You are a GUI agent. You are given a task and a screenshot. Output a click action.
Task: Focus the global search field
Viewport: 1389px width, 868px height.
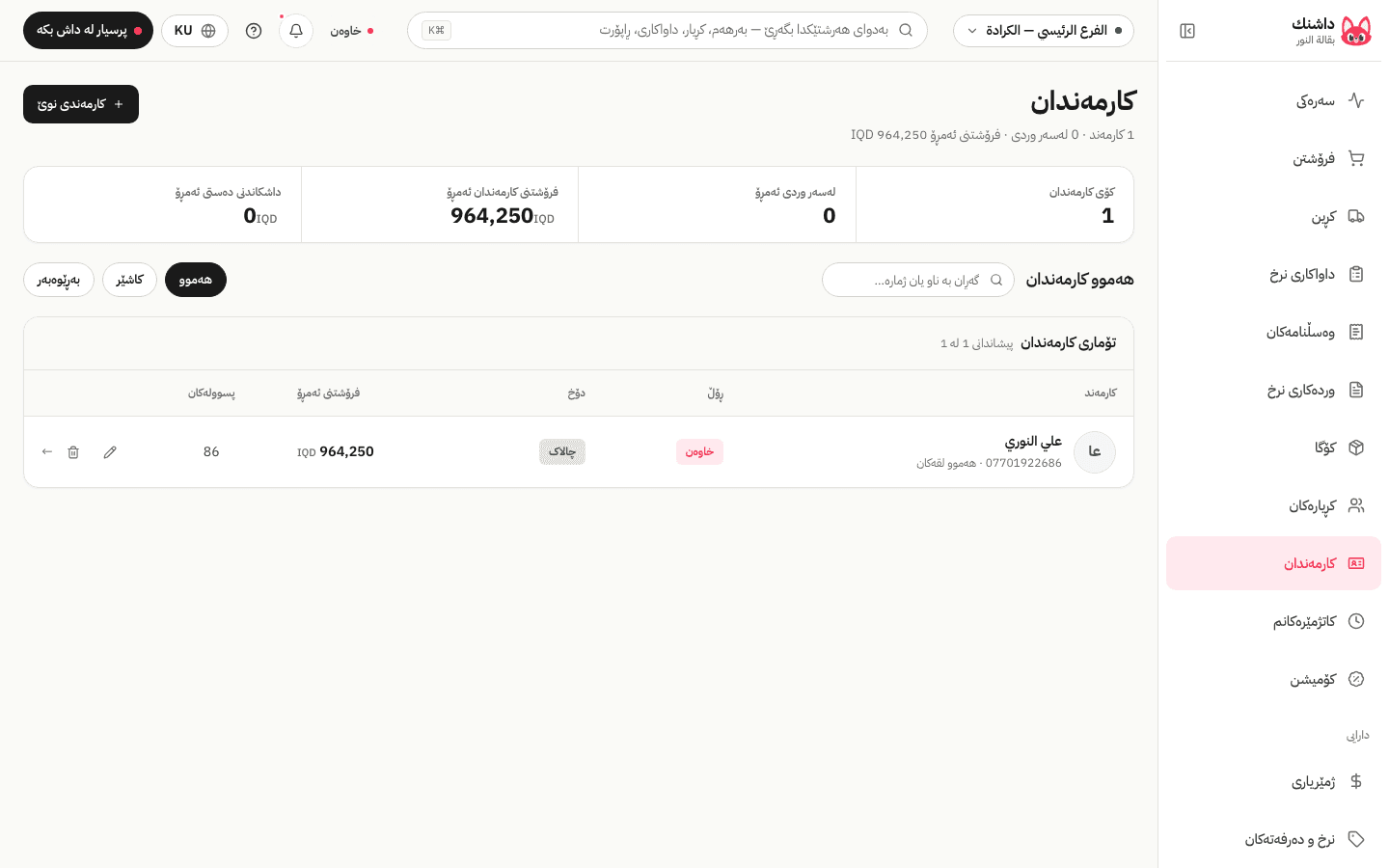pos(667,31)
